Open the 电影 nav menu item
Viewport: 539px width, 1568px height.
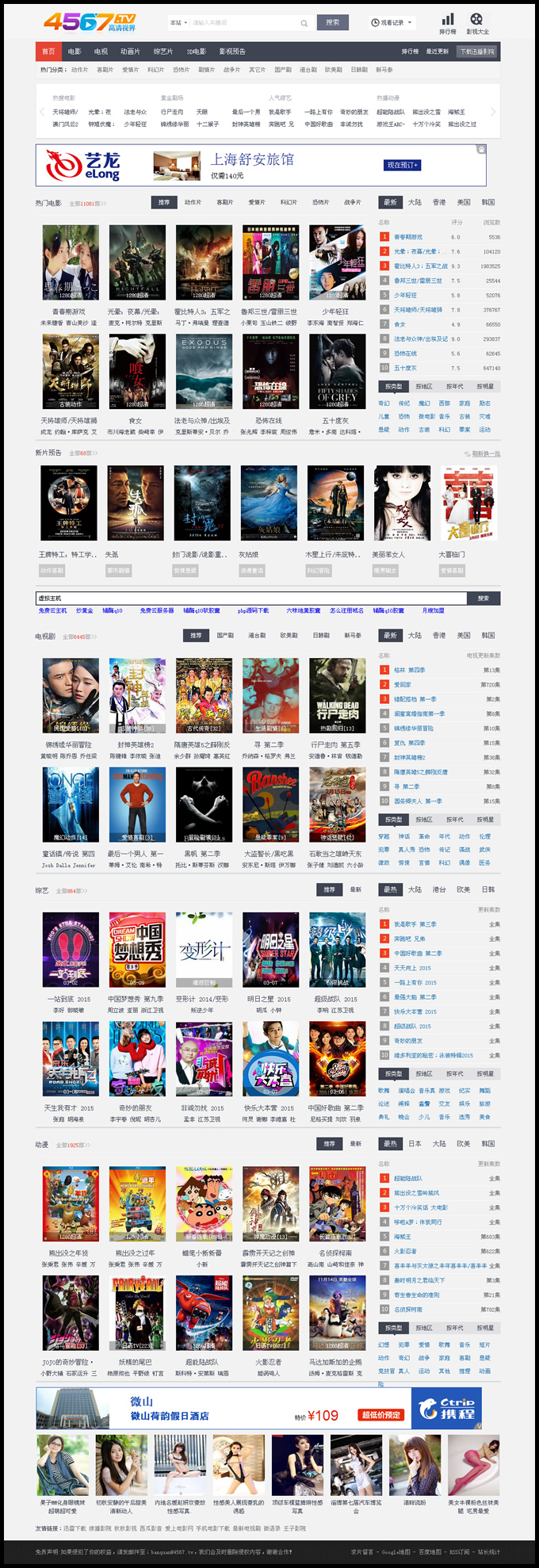point(75,52)
